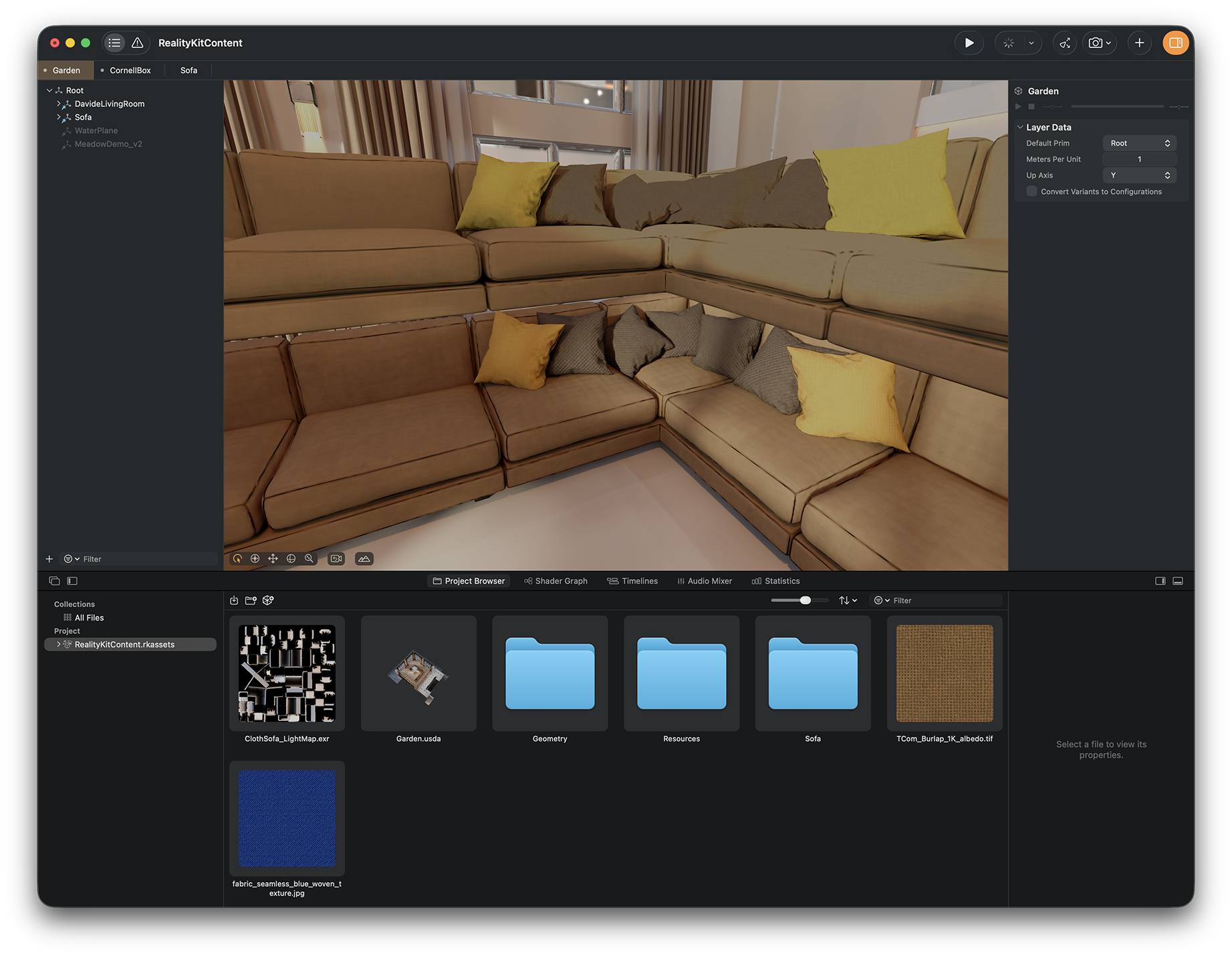Image resolution: width=1232 pixels, height=957 pixels.
Task: Click the viewport magnifier zoom tool
Action: [x=309, y=558]
